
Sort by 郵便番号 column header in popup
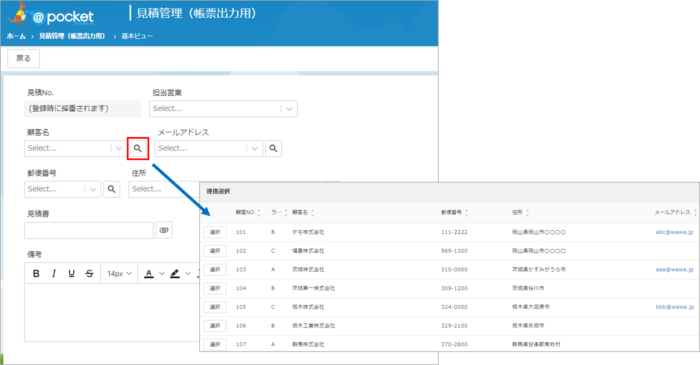pos(454,212)
